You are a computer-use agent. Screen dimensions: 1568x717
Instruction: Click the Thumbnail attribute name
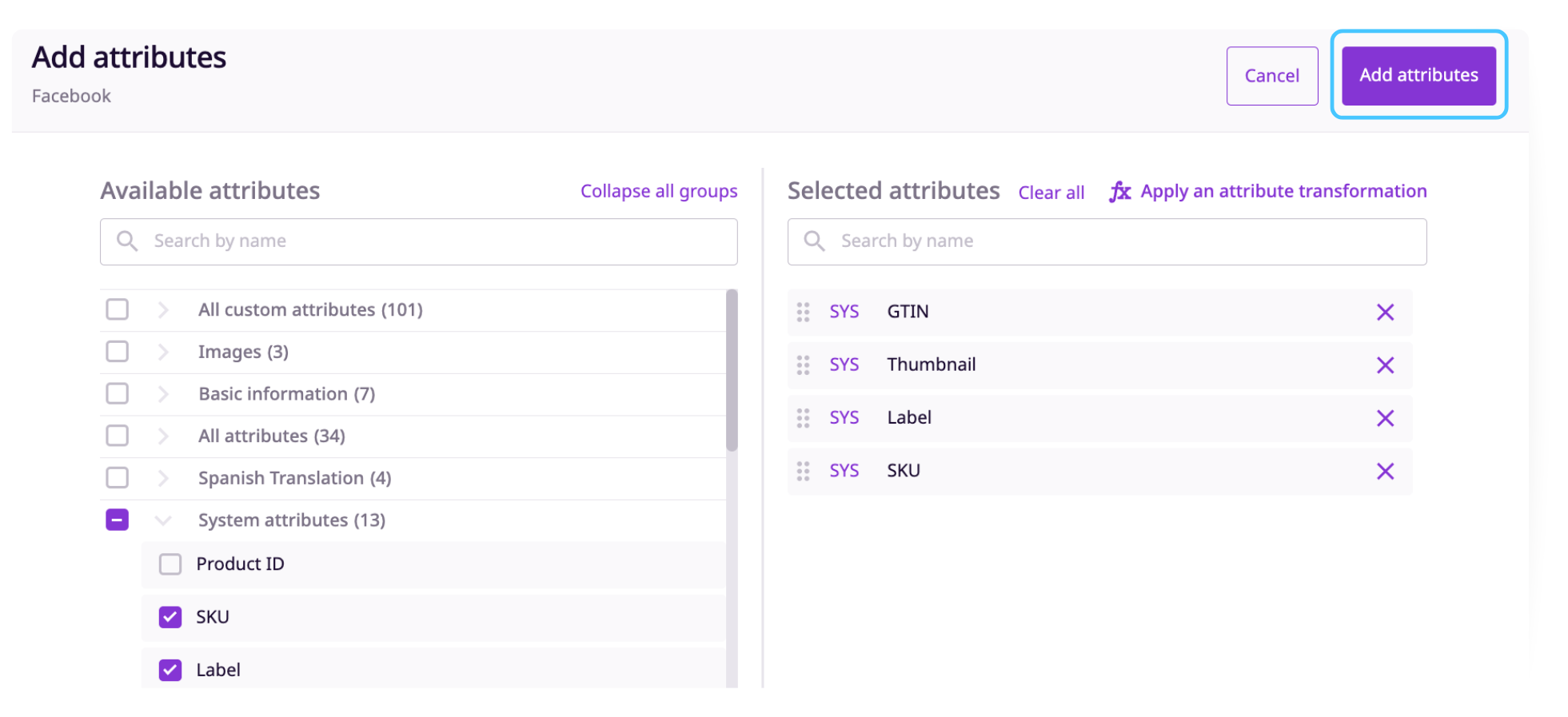click(x=932, y=364)
